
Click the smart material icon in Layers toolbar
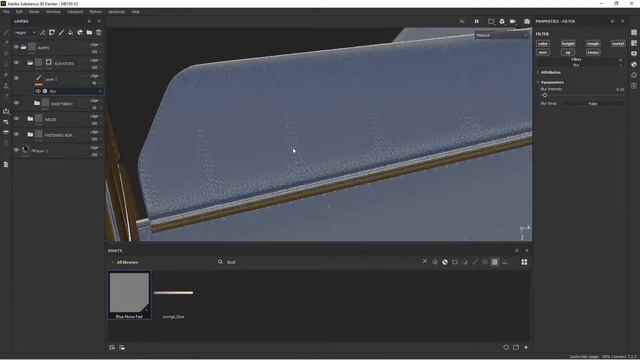tap(80, 32)
